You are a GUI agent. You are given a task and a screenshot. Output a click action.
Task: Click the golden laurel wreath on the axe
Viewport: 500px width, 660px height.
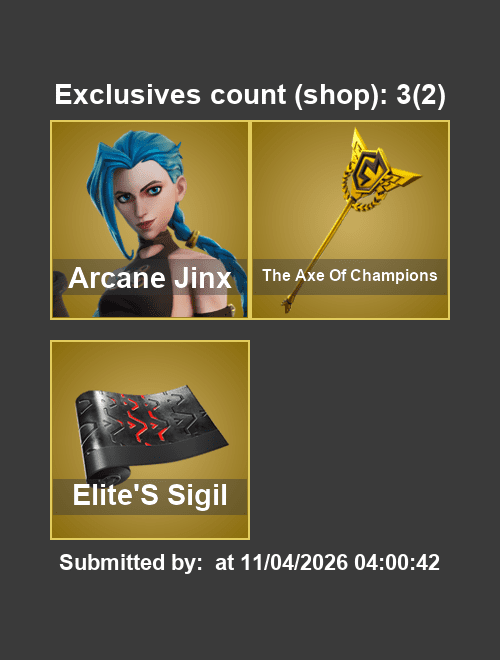365,194
